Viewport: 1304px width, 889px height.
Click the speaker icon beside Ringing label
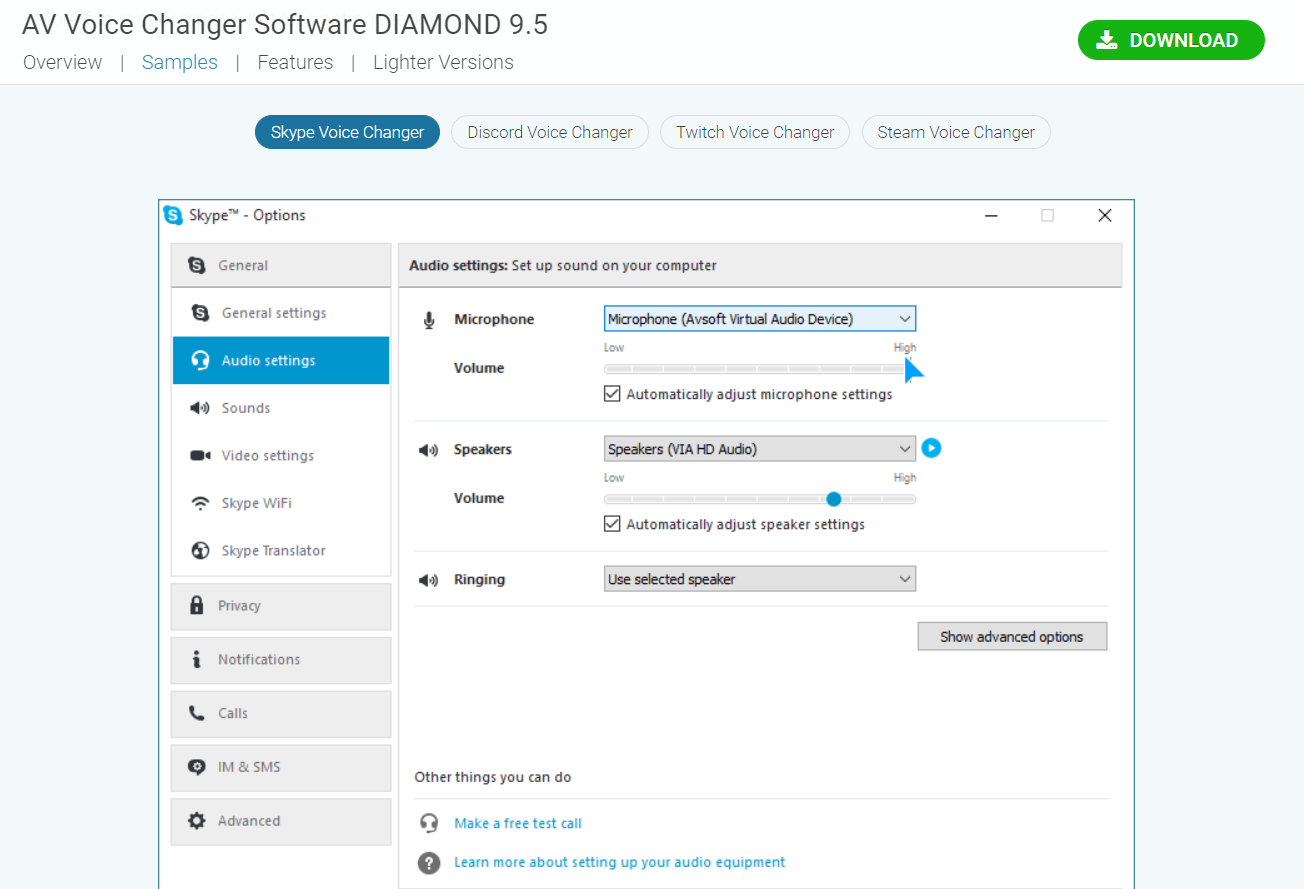pyautogui.click(x=429, y=580)
